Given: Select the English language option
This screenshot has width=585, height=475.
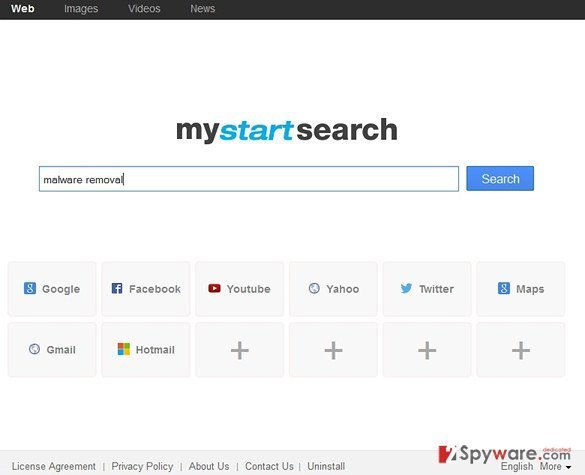Looking at the screenshot, I should (x=517, y=466).
